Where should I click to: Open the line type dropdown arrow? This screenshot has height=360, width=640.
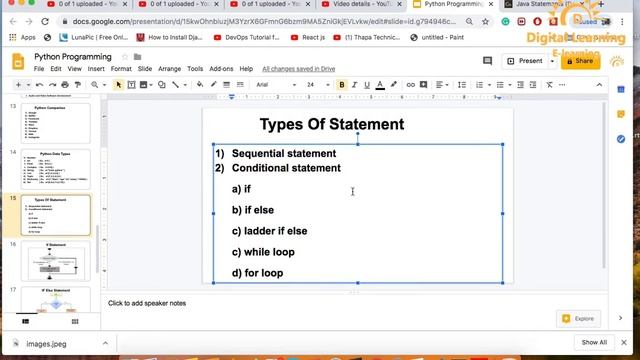(x=185, y=85)
